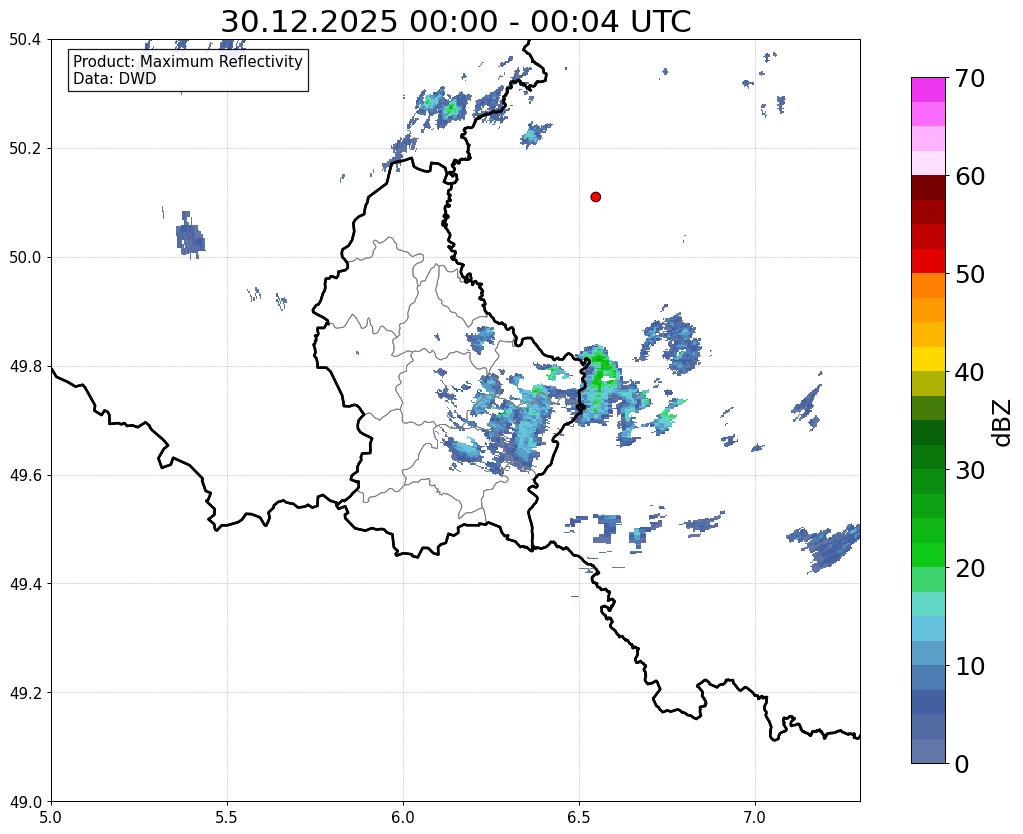Screen dimensions: 1023x834
Task: Click the 49.4 latitude axis label
Action: point(25,583)
